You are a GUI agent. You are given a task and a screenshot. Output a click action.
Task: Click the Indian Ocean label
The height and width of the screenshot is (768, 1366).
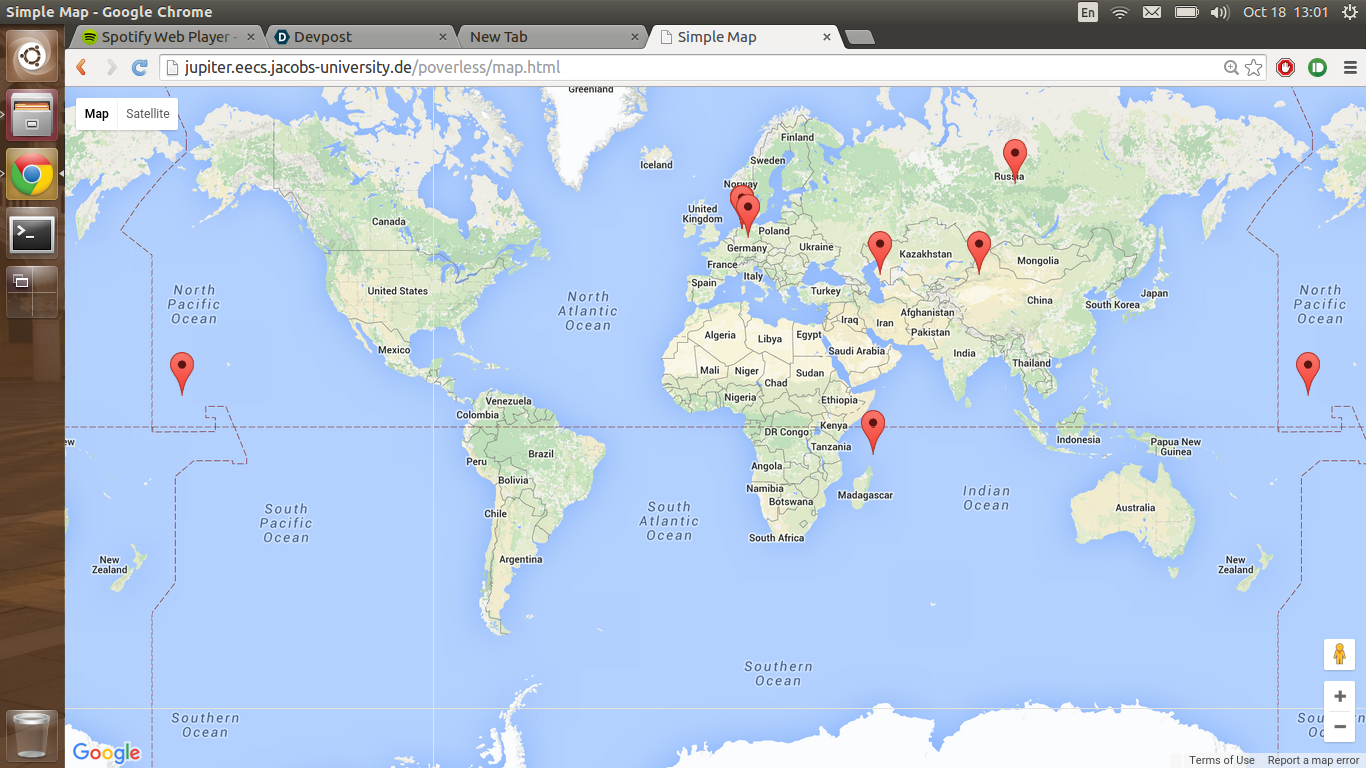(986, 498)
